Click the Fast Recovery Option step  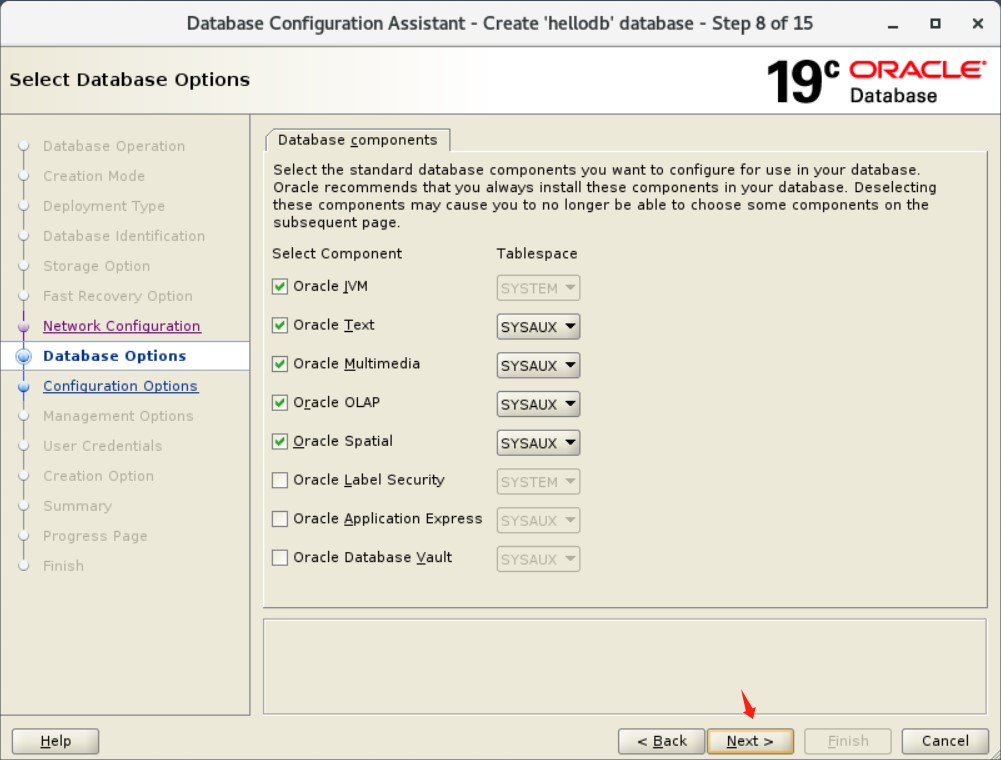point(117,296)
